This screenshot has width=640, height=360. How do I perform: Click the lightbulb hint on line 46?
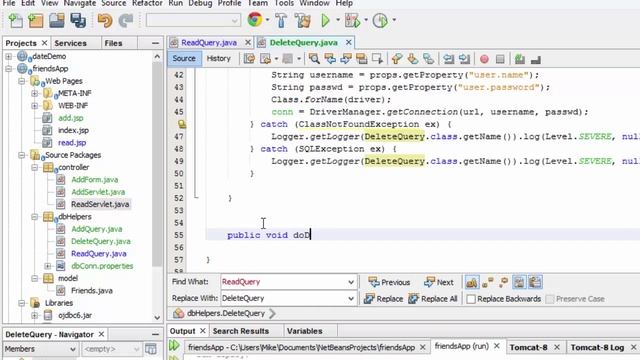(182, 124)
